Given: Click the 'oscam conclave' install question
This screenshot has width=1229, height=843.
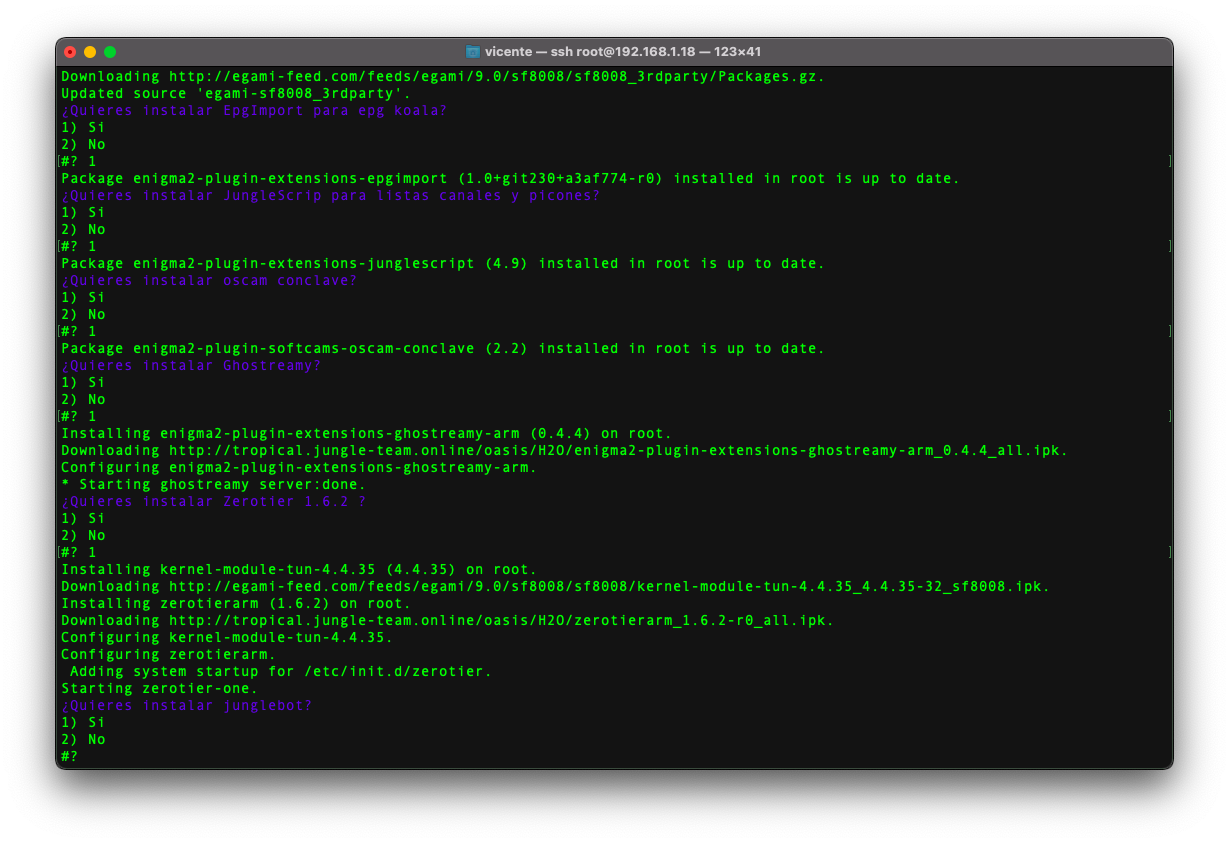Looking at the screenshot, I should (x=209, y=281).
